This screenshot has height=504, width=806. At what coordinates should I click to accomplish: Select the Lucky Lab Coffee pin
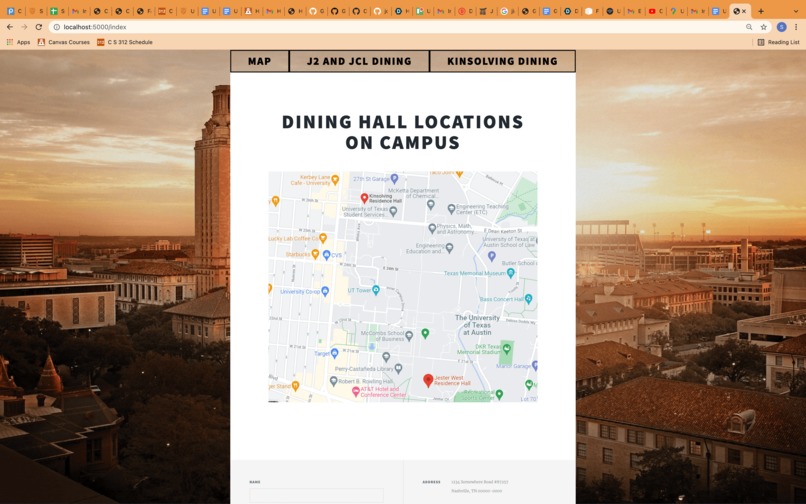pyautogui.click(x=323, y=238)
